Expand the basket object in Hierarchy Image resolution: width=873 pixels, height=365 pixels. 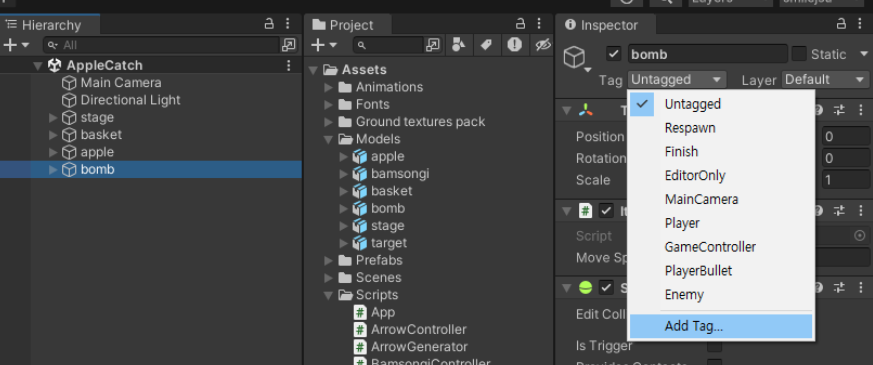pyautogui.click(x=53, y=135)
